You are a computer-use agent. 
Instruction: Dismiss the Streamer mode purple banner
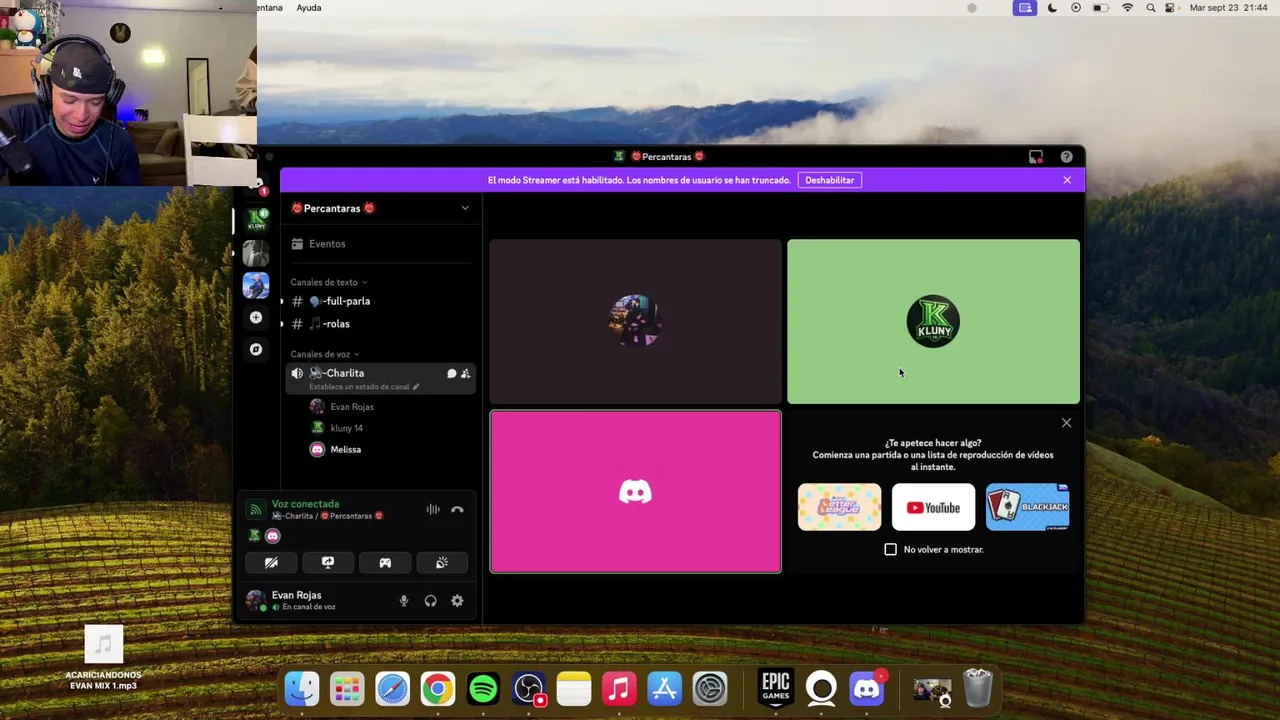pos(1067,180)
